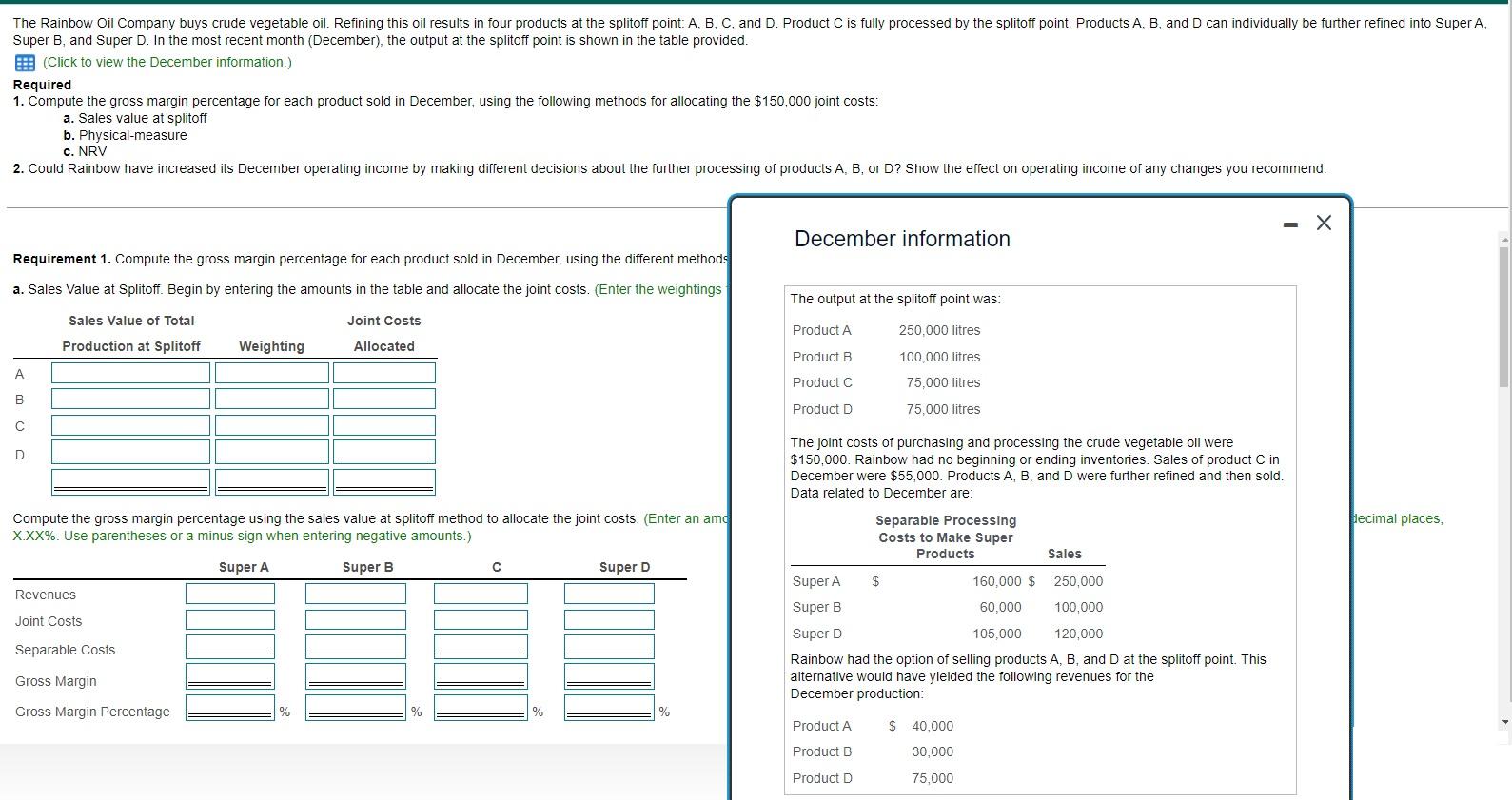Click Gross Margin input for product C
This screenshot has height=800, width=1512.
point(481,676)
